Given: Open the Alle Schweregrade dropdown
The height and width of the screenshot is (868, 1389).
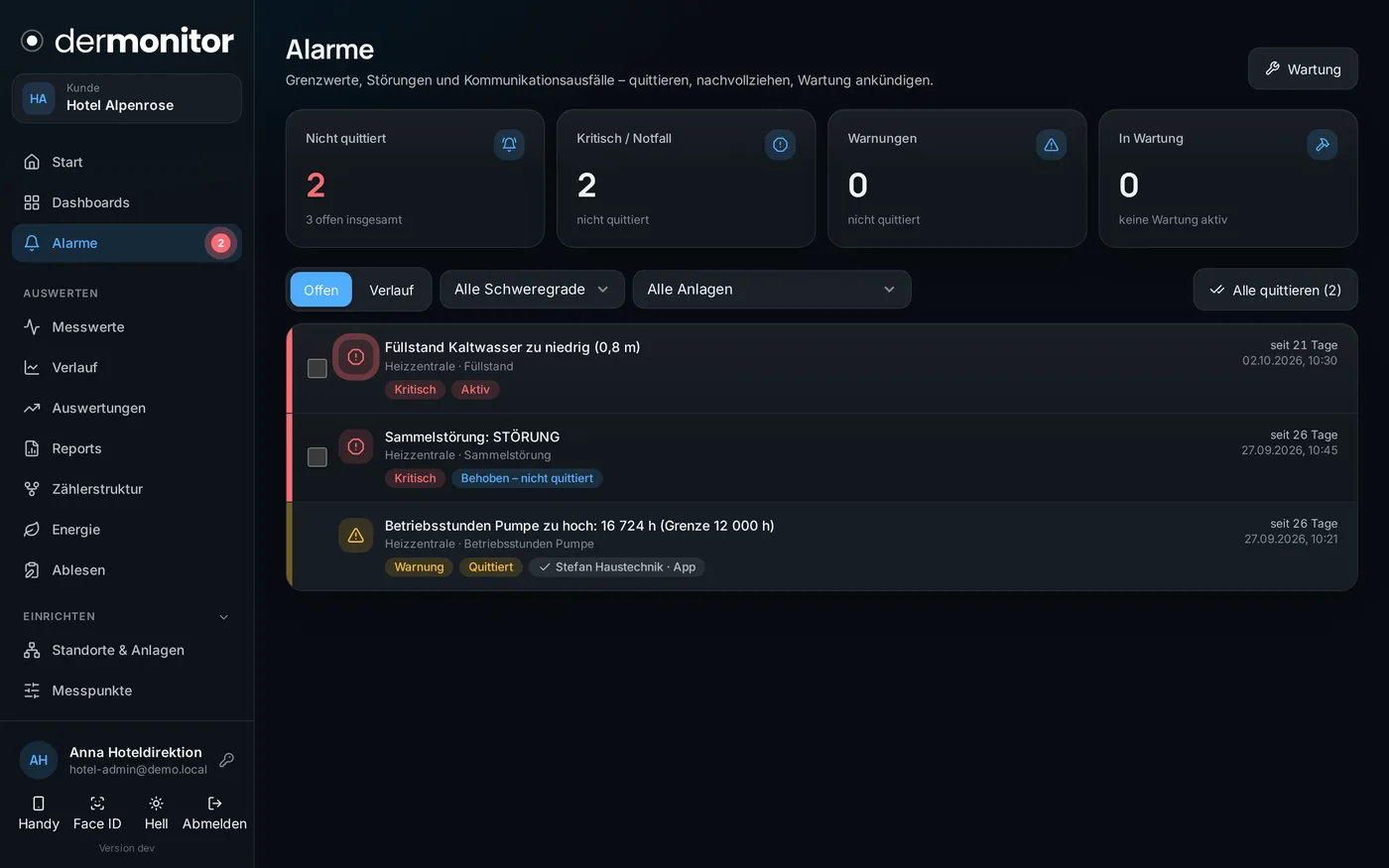Looking at the screenshot, I should 532,290.
